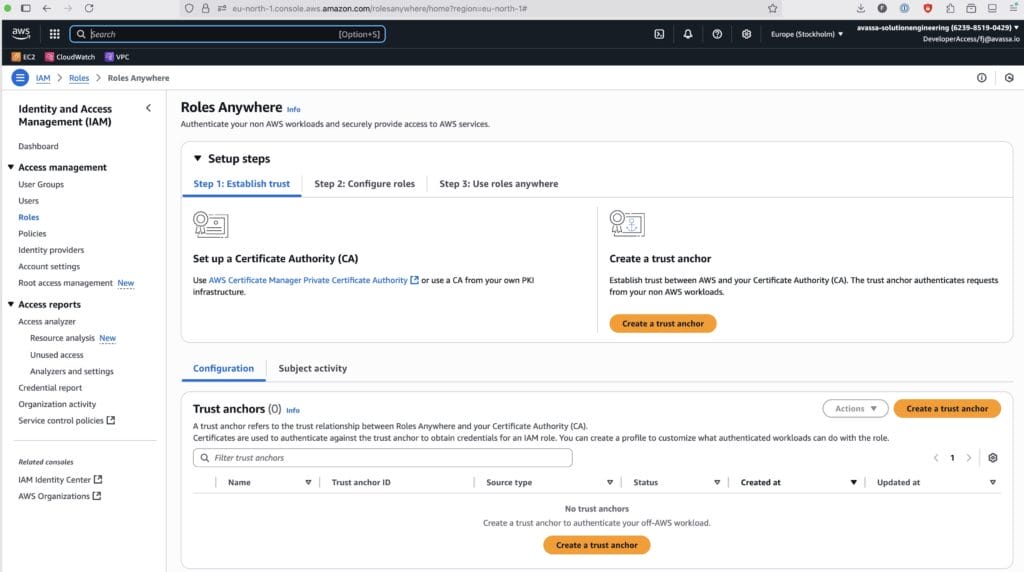Screen dimensions: 1024x572
Task: Open console settings gear in header
Action: click(746, 34)
